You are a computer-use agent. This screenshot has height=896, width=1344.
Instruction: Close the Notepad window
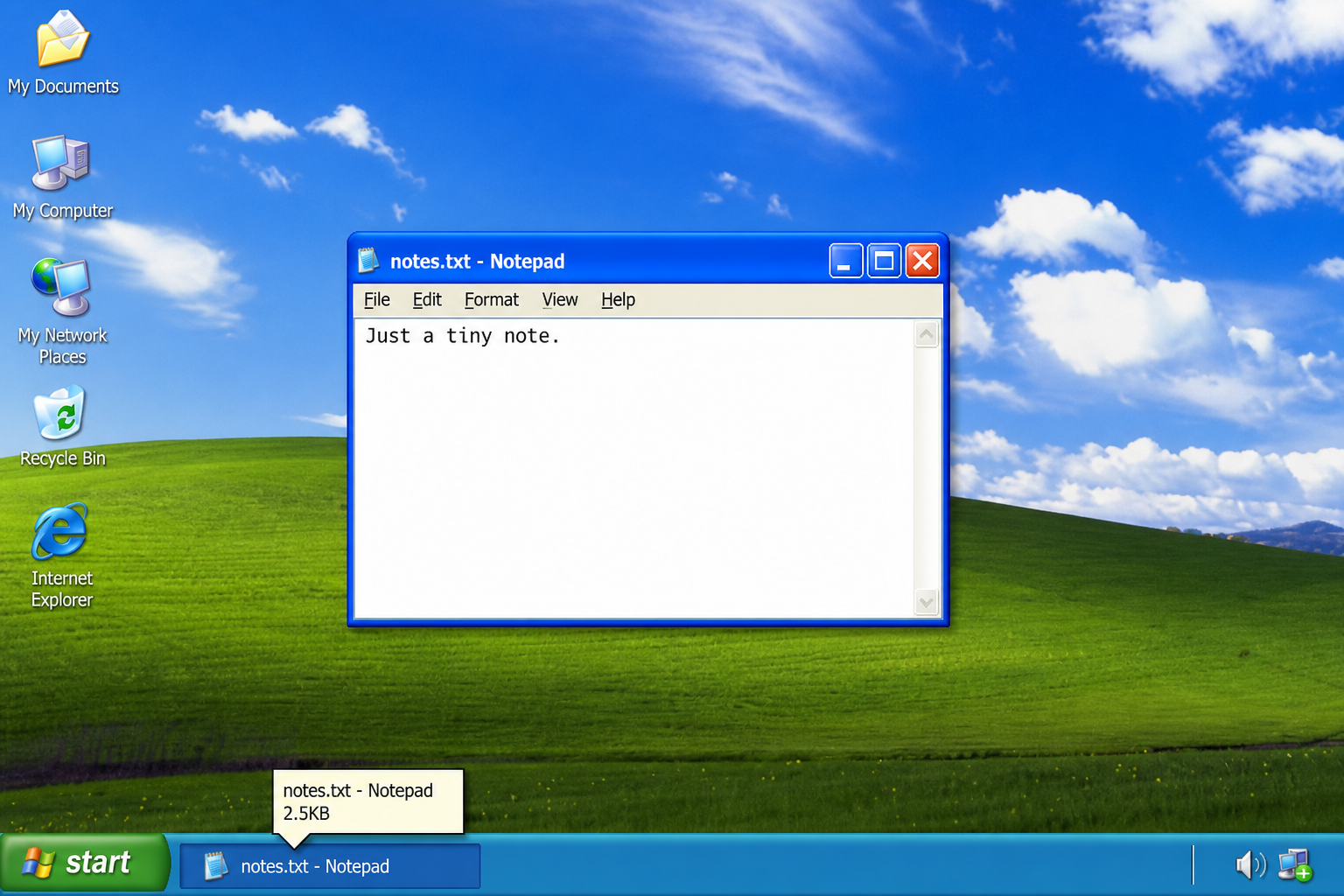(x=922, y=261)
